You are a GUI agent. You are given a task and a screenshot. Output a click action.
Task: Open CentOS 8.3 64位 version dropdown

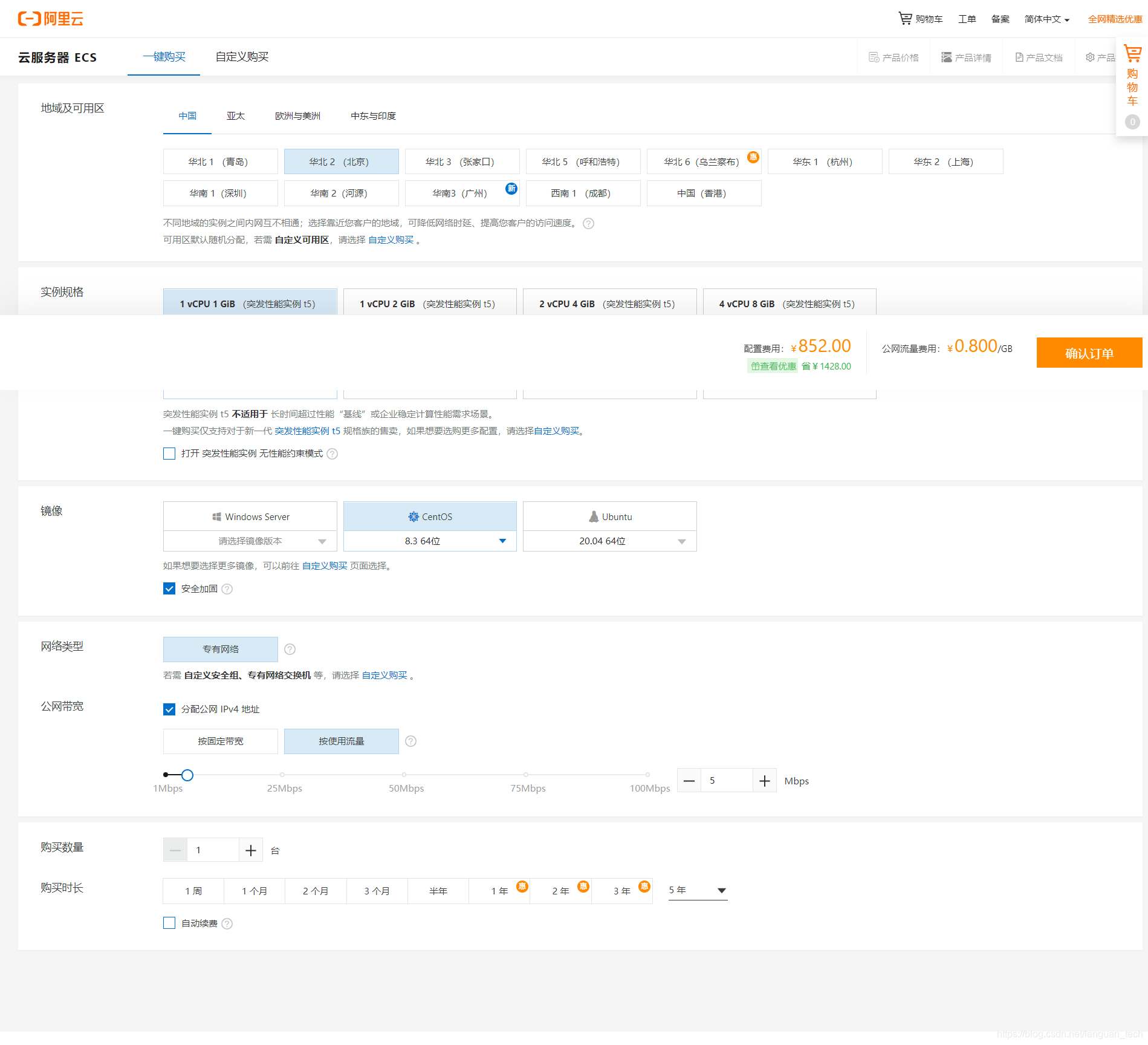click(430, 541)
